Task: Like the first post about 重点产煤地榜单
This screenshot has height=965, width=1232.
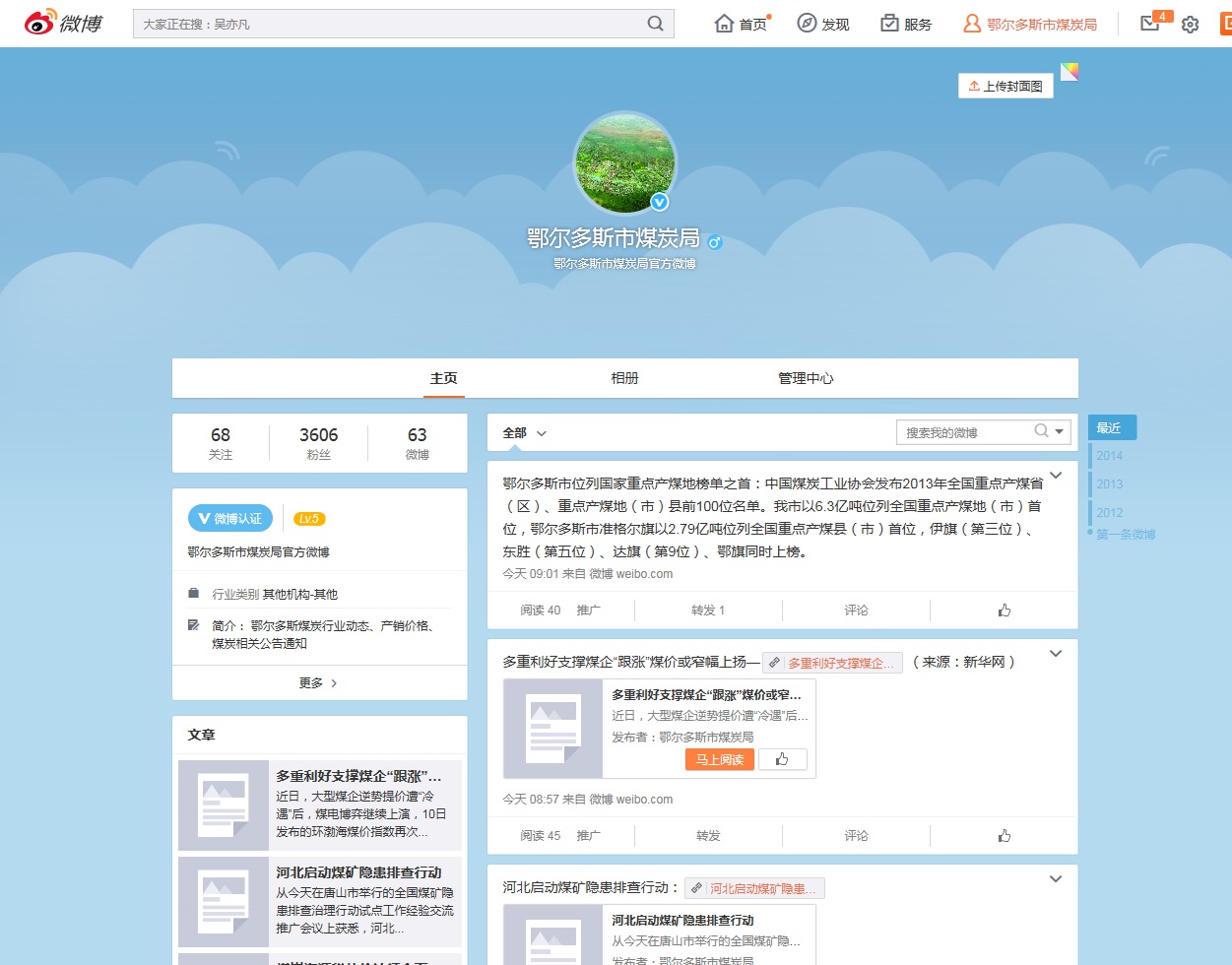Action: (x=1005, y=611)
